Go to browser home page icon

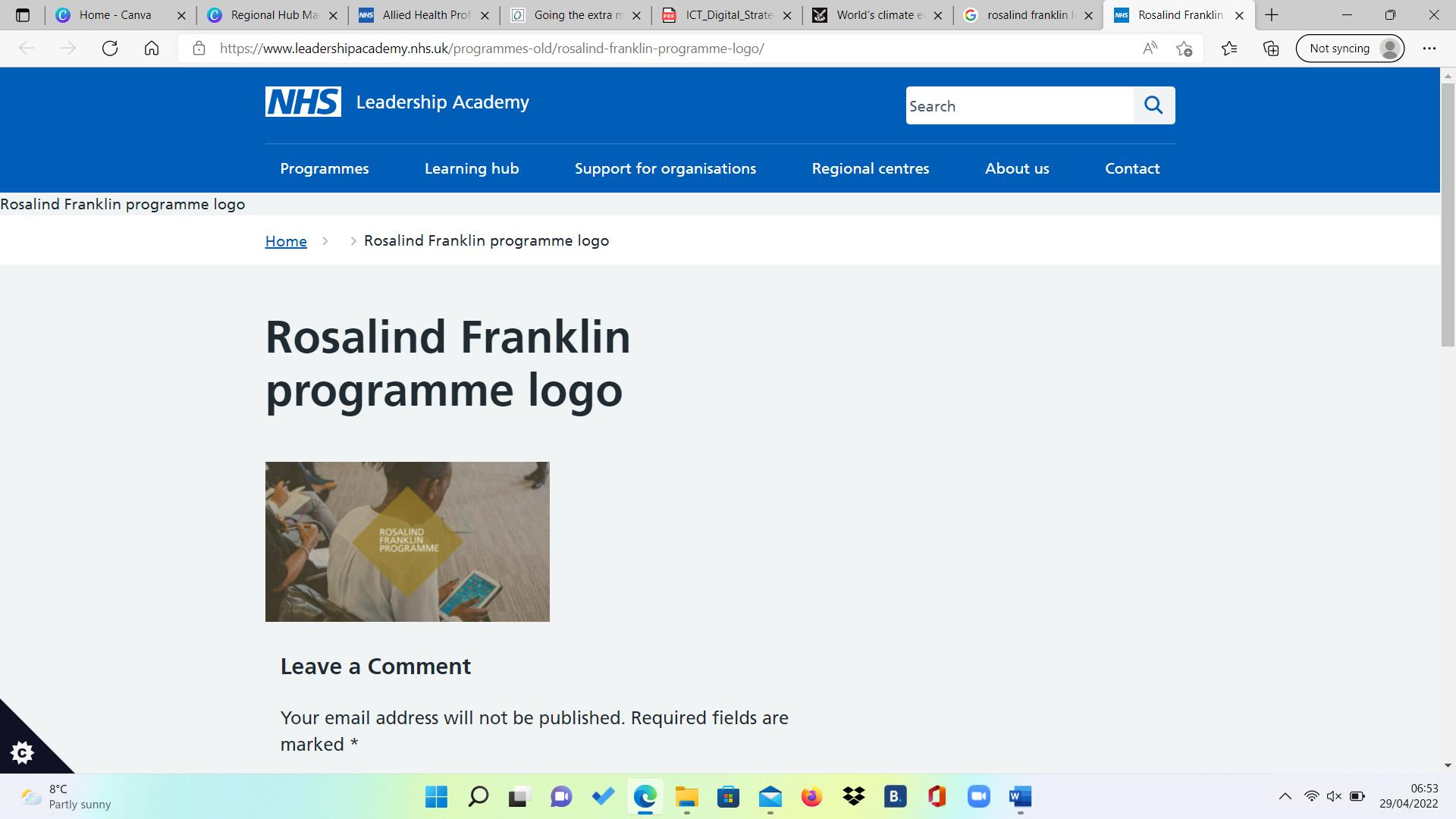click(x=152, y=49)
